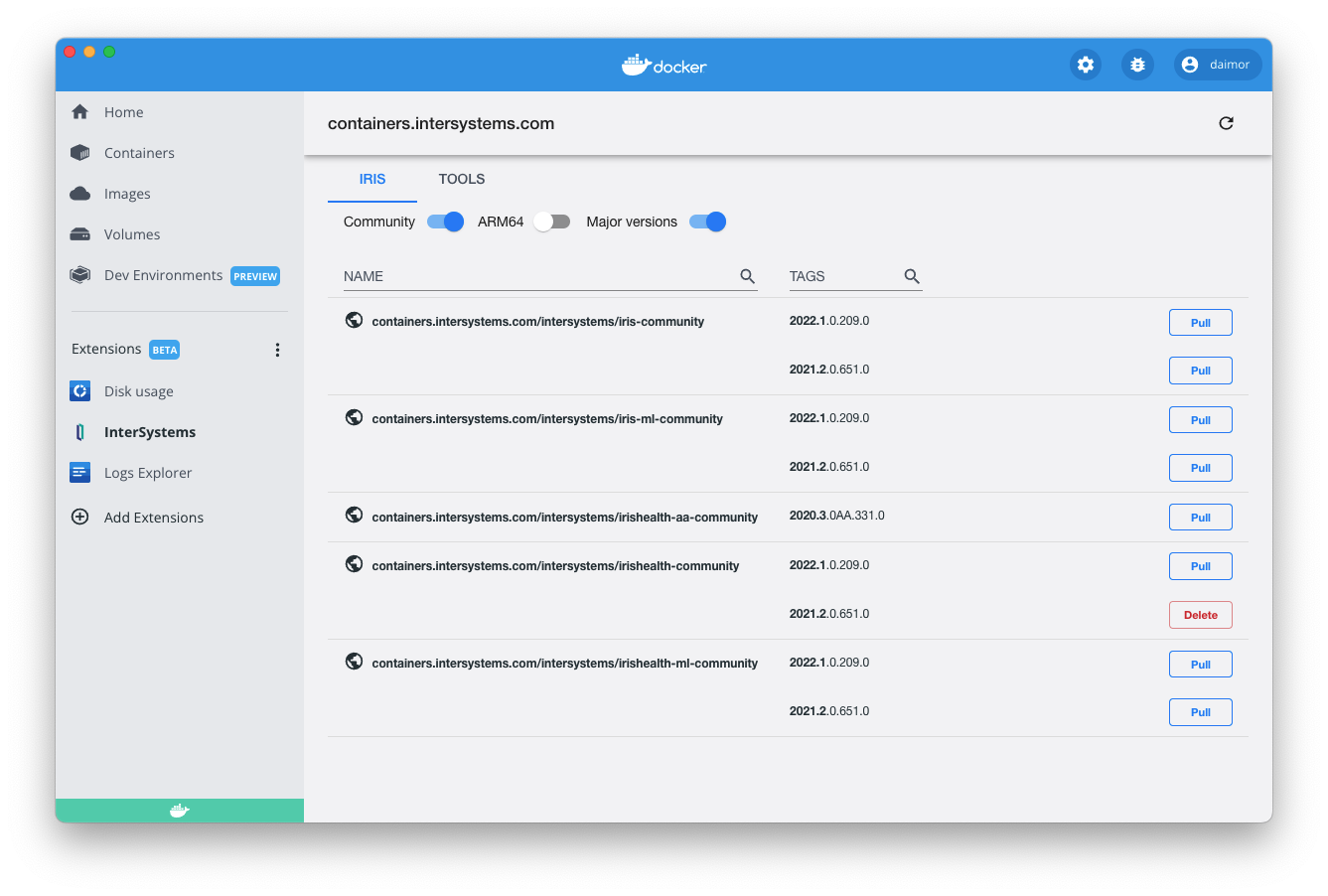Image resolution: width=1328 pixels, height=896 pixels.
Task: Click the Add Extensions plus icon
Action: click(x=80, y=517)
